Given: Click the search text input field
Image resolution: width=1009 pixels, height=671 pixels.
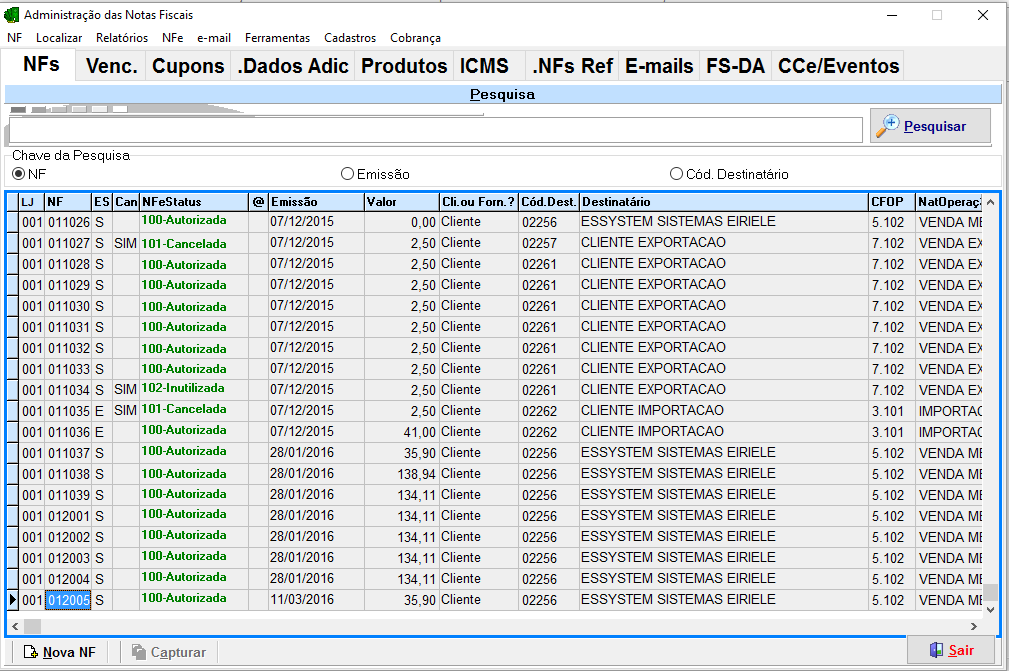Looking at the screenshot, I should [x=435, y=130].
